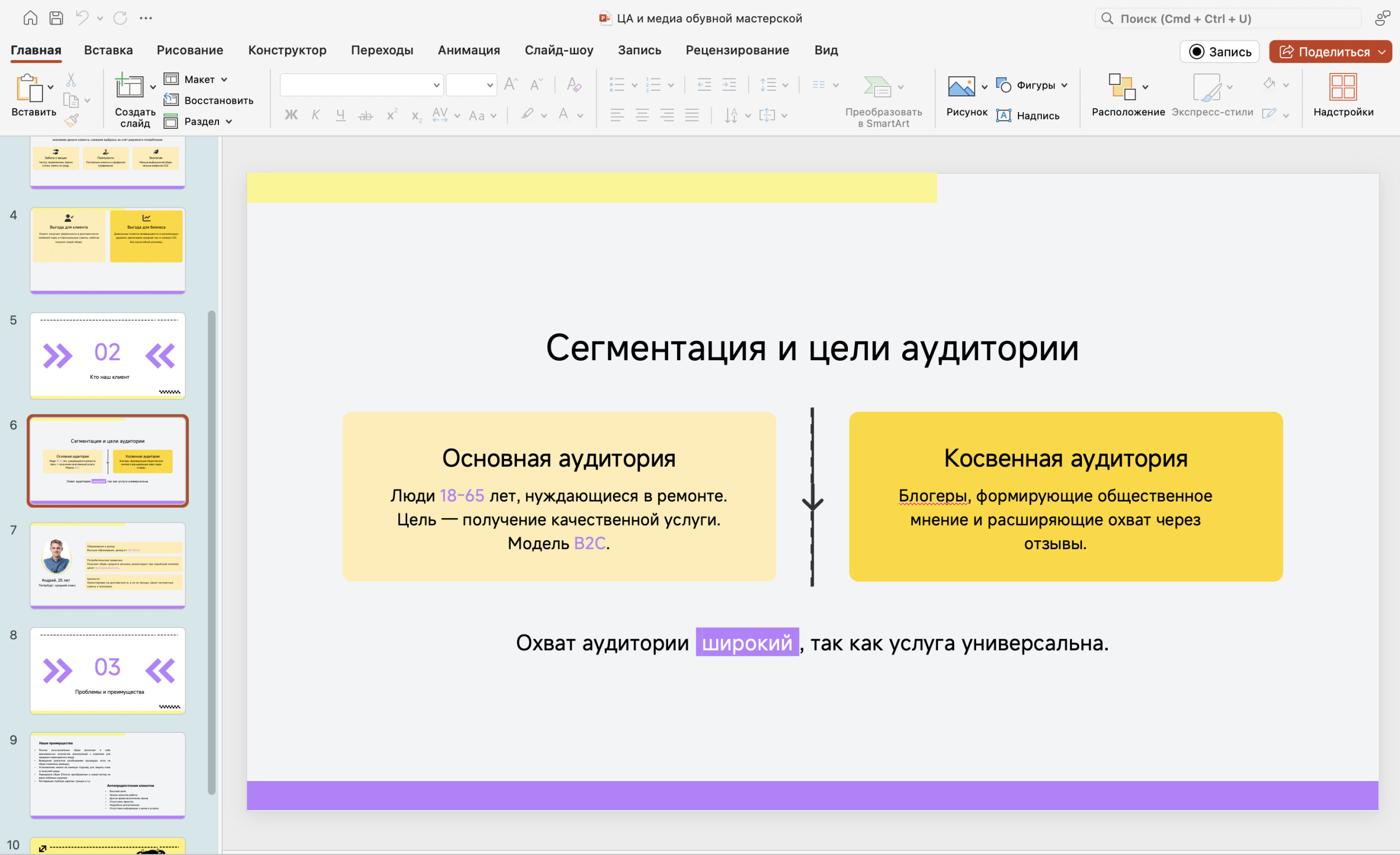Viewport: 1400px width, 855px height.
Task: Click the Рисунок picture icon
Action: (x=961, y=87)
